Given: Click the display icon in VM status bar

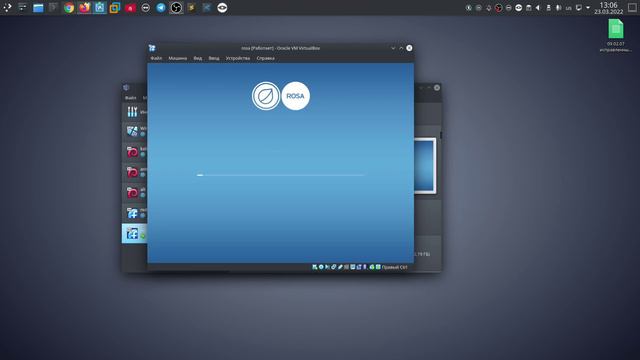Looking at the screenshot, I should pyautogui.click(x=353, y=267).
